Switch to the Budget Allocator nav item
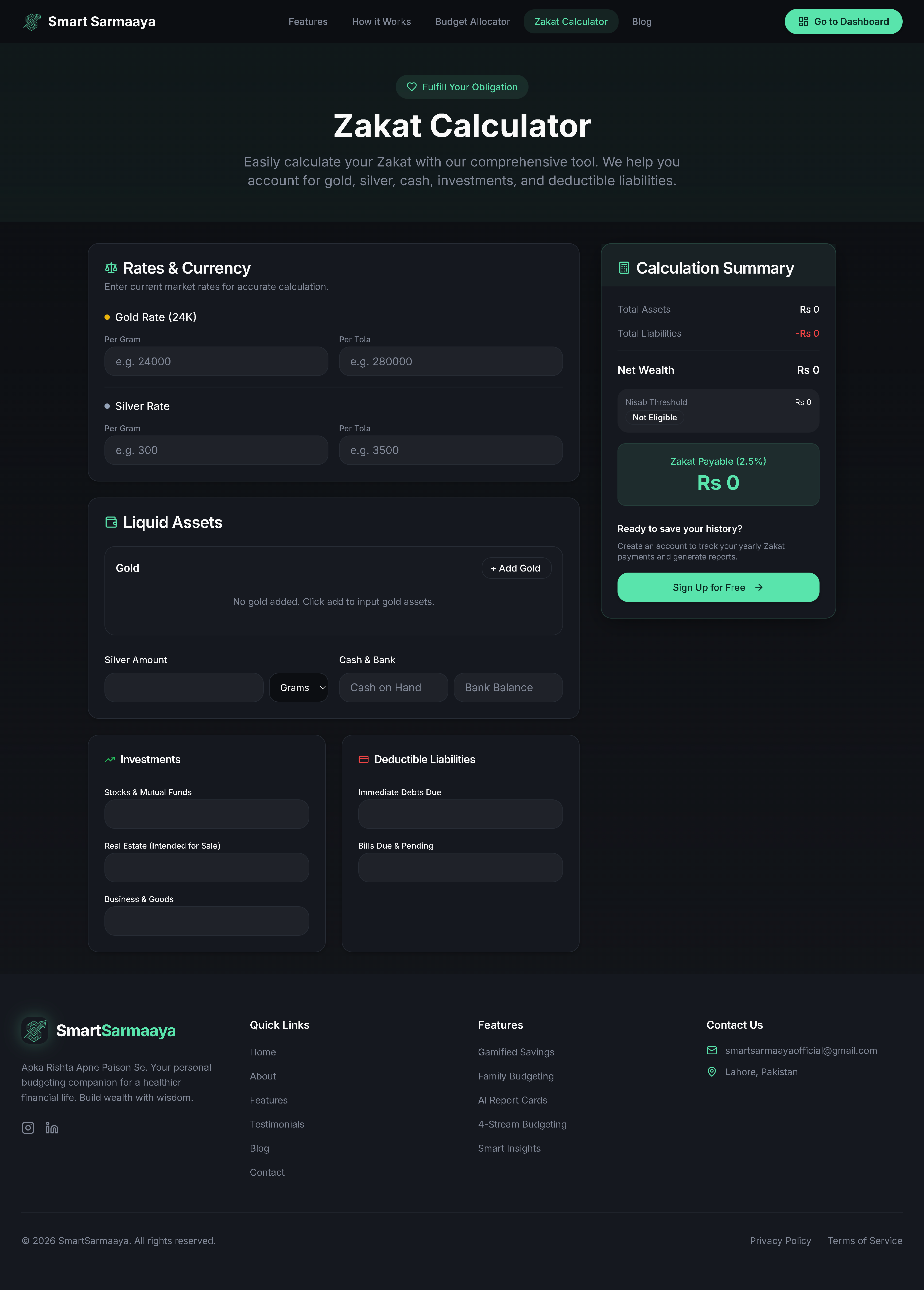Viewport: 924px width, 1290px height. tap(472, 22)
